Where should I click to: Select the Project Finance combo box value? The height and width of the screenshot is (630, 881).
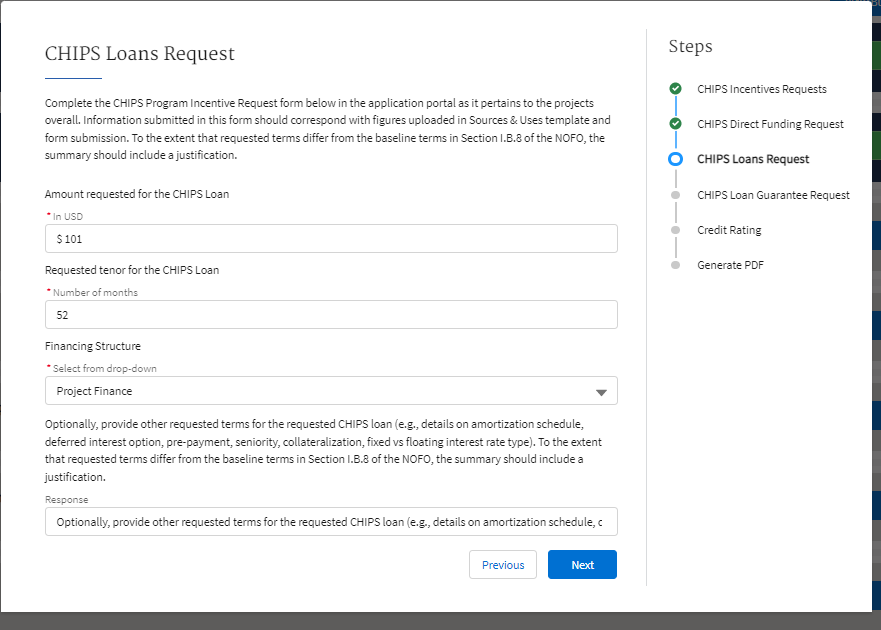tap(320, 391)
